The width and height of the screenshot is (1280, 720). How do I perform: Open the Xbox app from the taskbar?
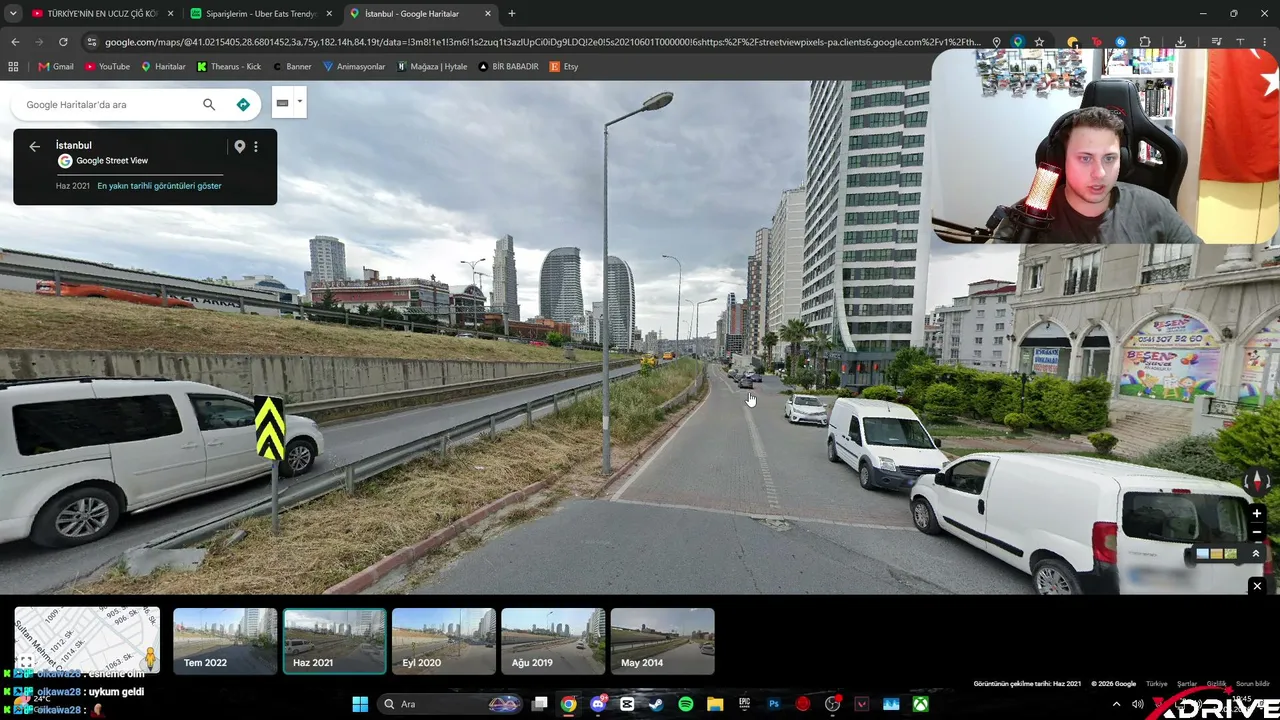click(x=920, y=704)
